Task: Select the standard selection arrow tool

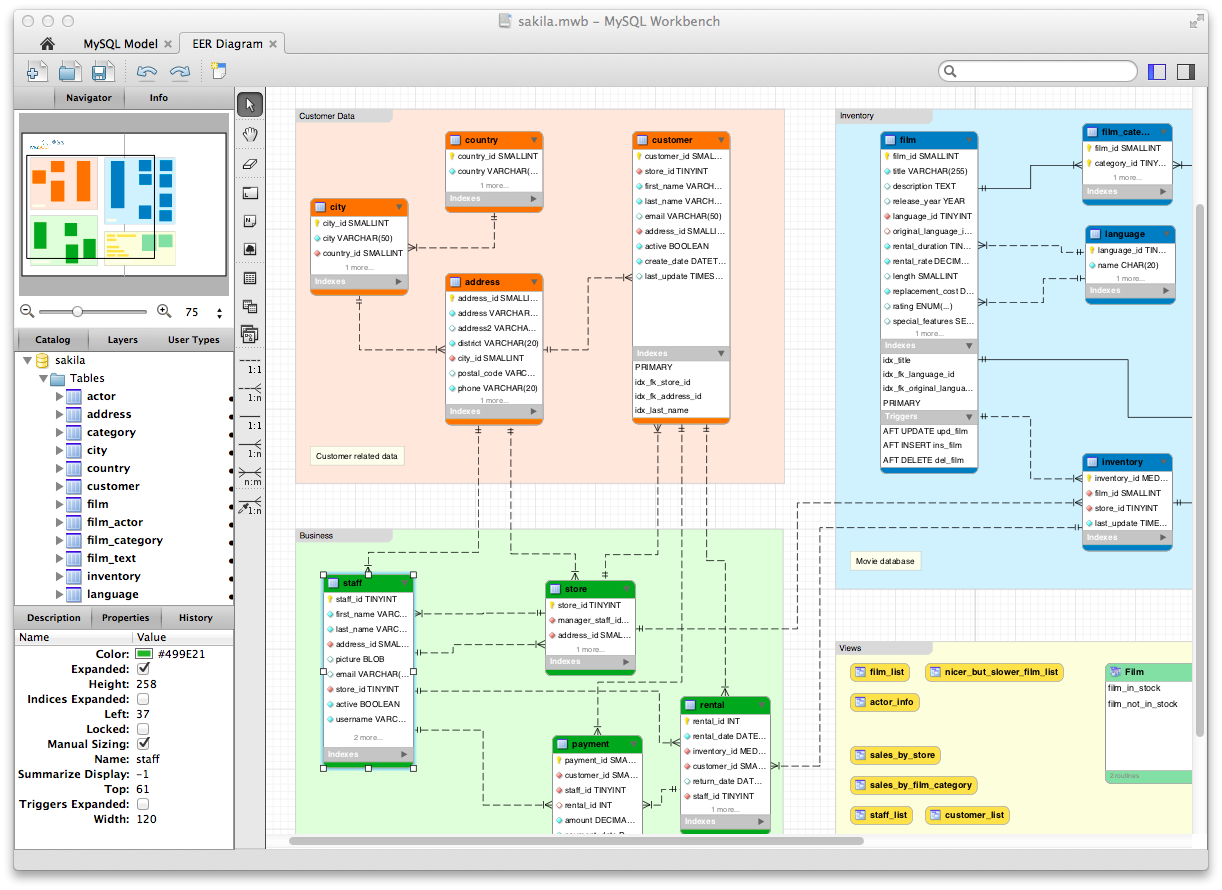Action: pyautogui.click(x=250, y=103)
